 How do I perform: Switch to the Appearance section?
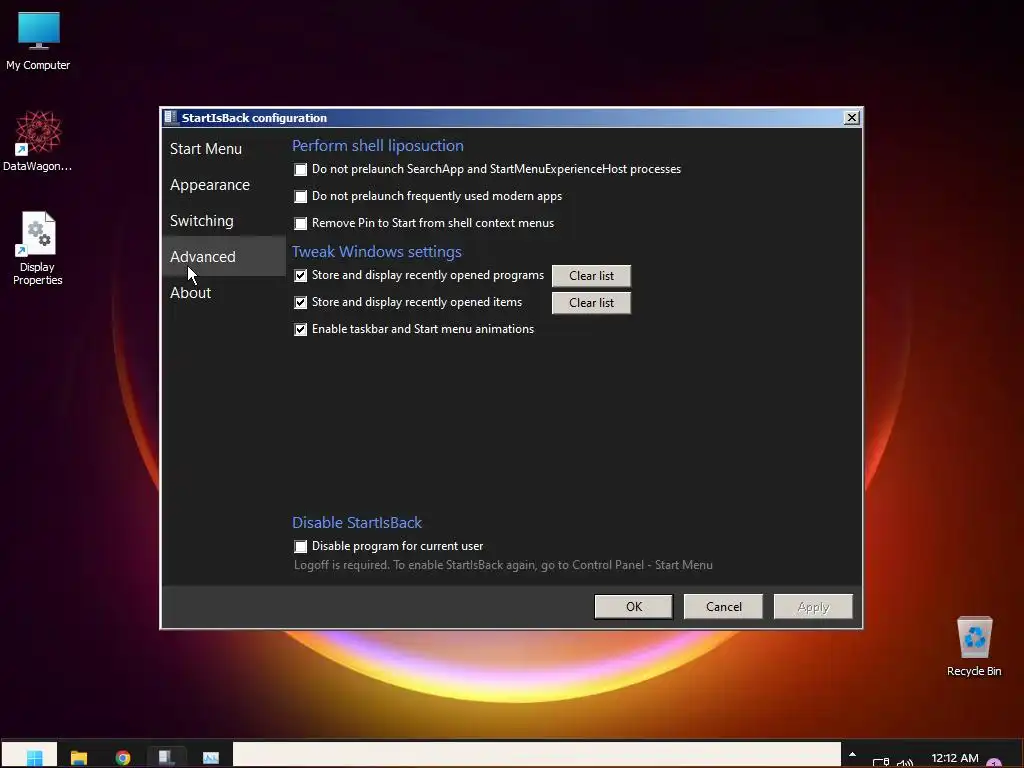(210, 185)
